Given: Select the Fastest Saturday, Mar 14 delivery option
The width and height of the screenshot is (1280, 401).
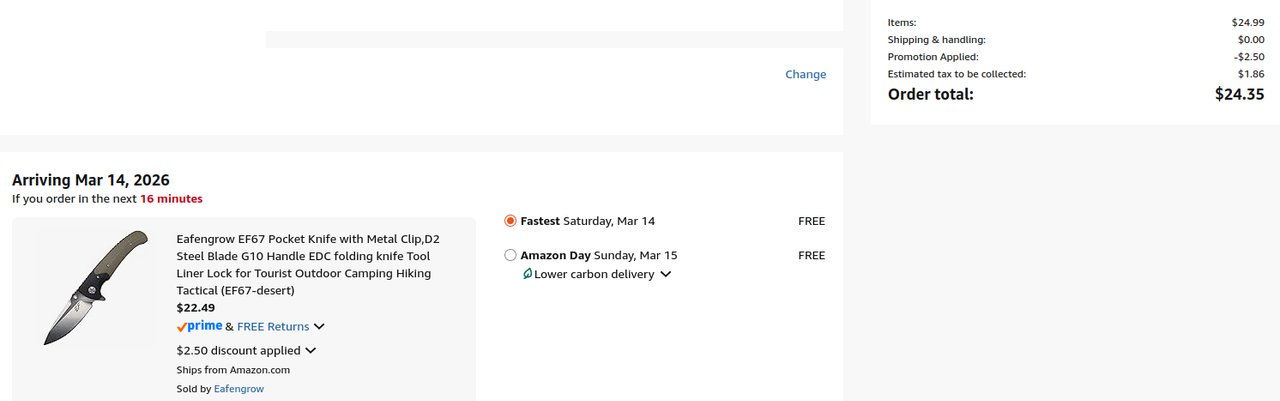Looking at the screenshot, I should pos(511,221).
